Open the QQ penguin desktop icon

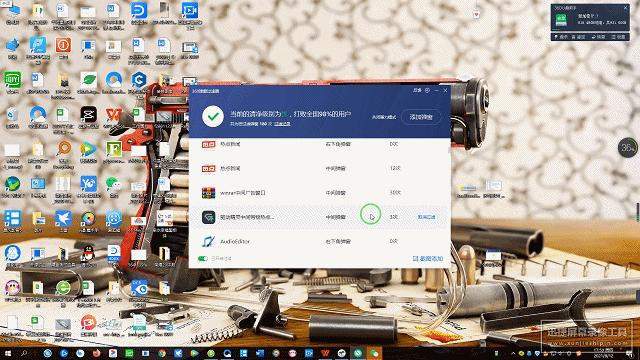88,253
